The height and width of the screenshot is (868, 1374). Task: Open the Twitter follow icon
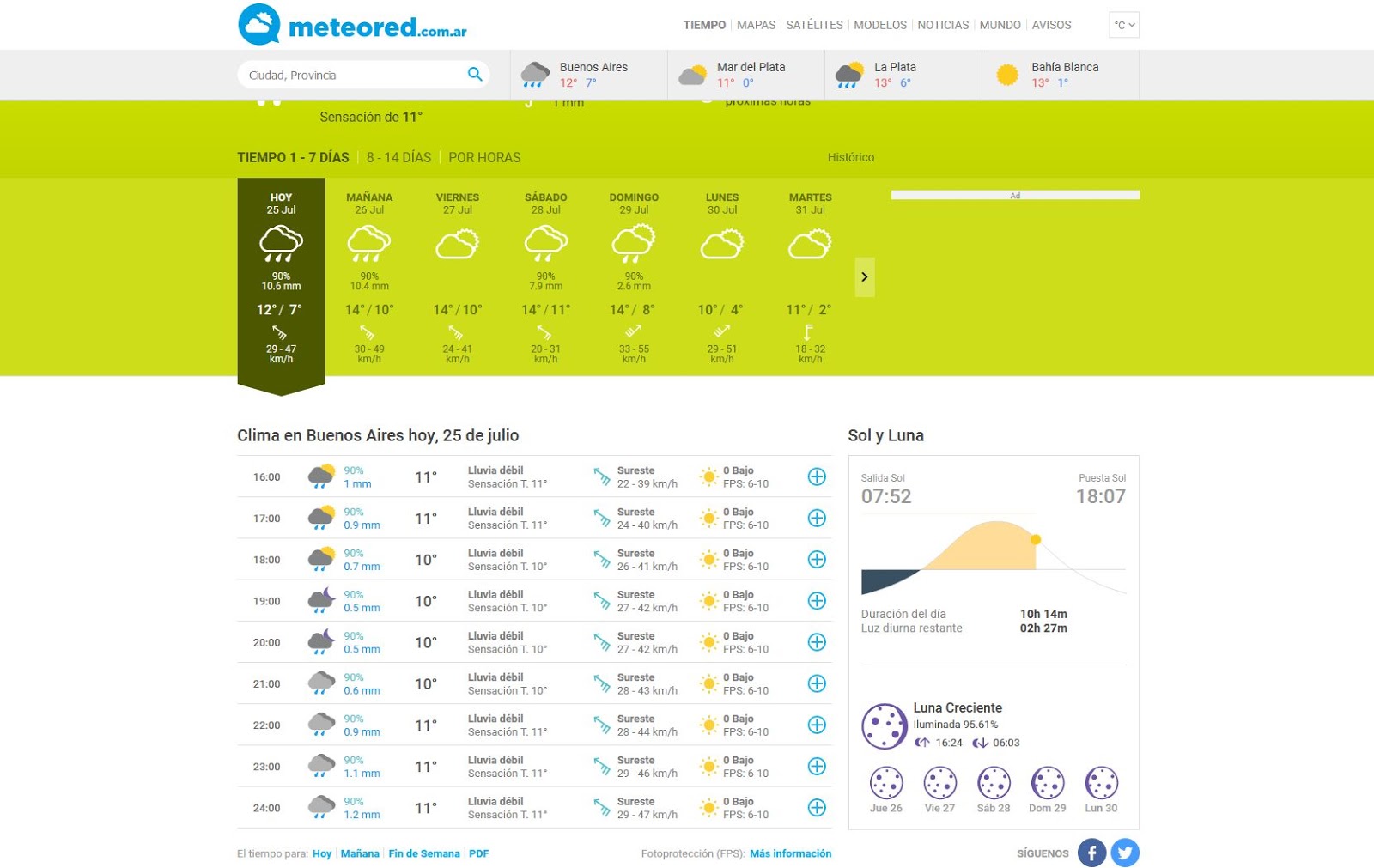click(x=1125, y=853)
